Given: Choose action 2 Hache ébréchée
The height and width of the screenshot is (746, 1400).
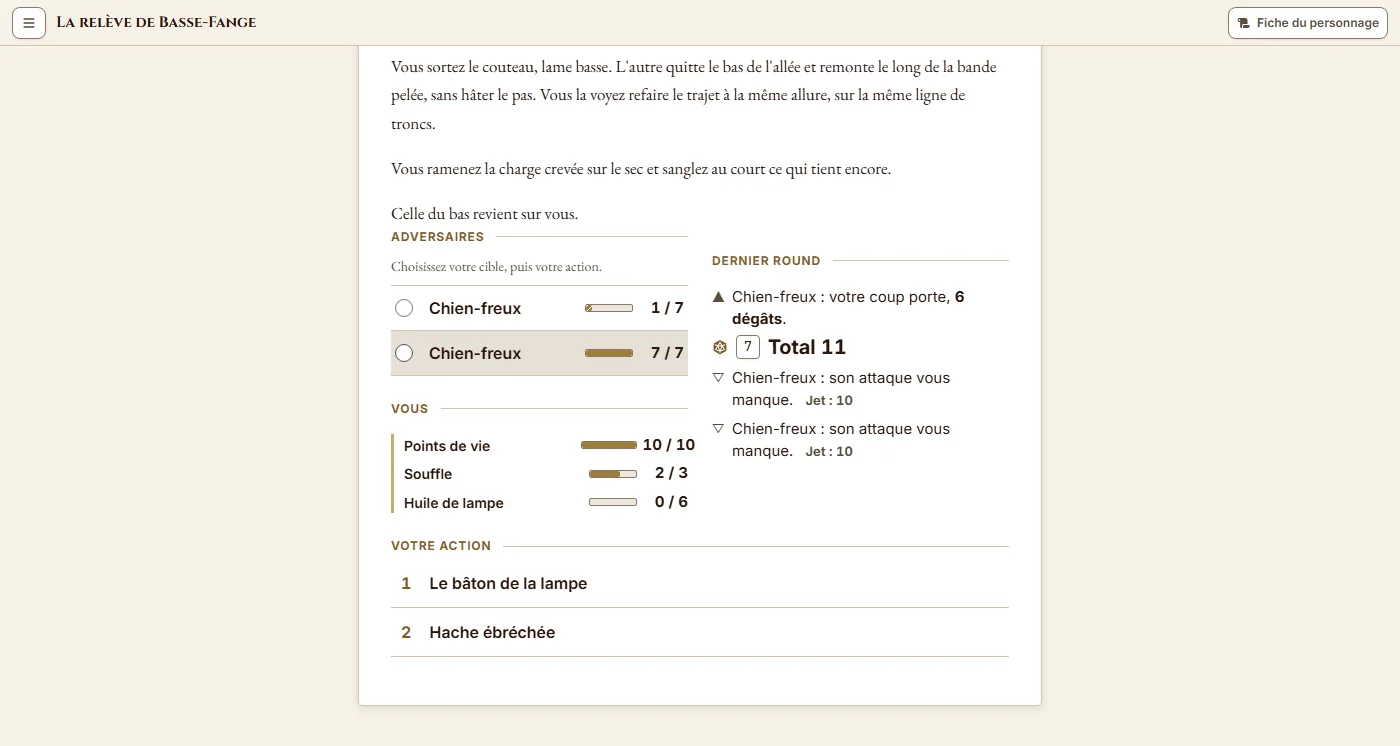Looking at the screenshot, I should pyautogui.click(x=700, y=632).
